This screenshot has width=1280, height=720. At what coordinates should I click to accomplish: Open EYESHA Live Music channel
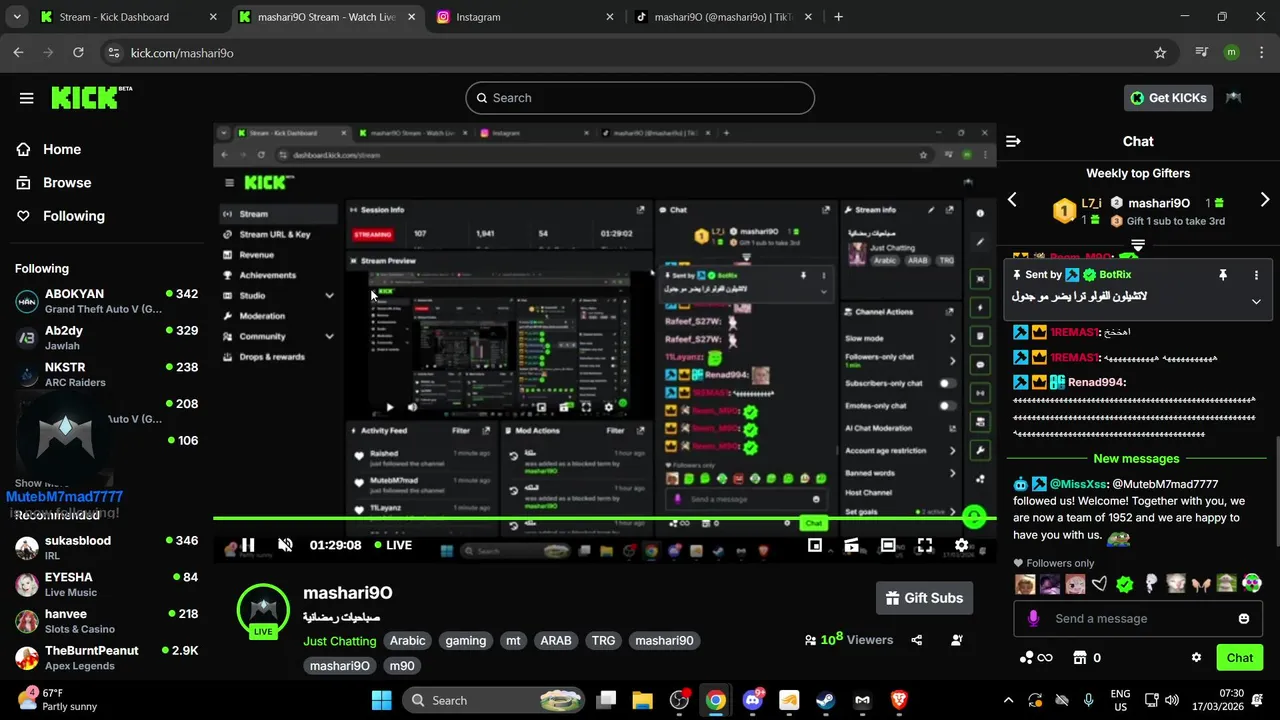(x=106, y=584)
